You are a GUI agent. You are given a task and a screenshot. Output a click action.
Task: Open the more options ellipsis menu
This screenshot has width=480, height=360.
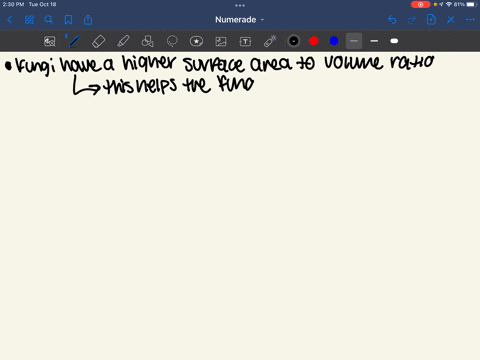pyautogui.click(x=470, y=20)
